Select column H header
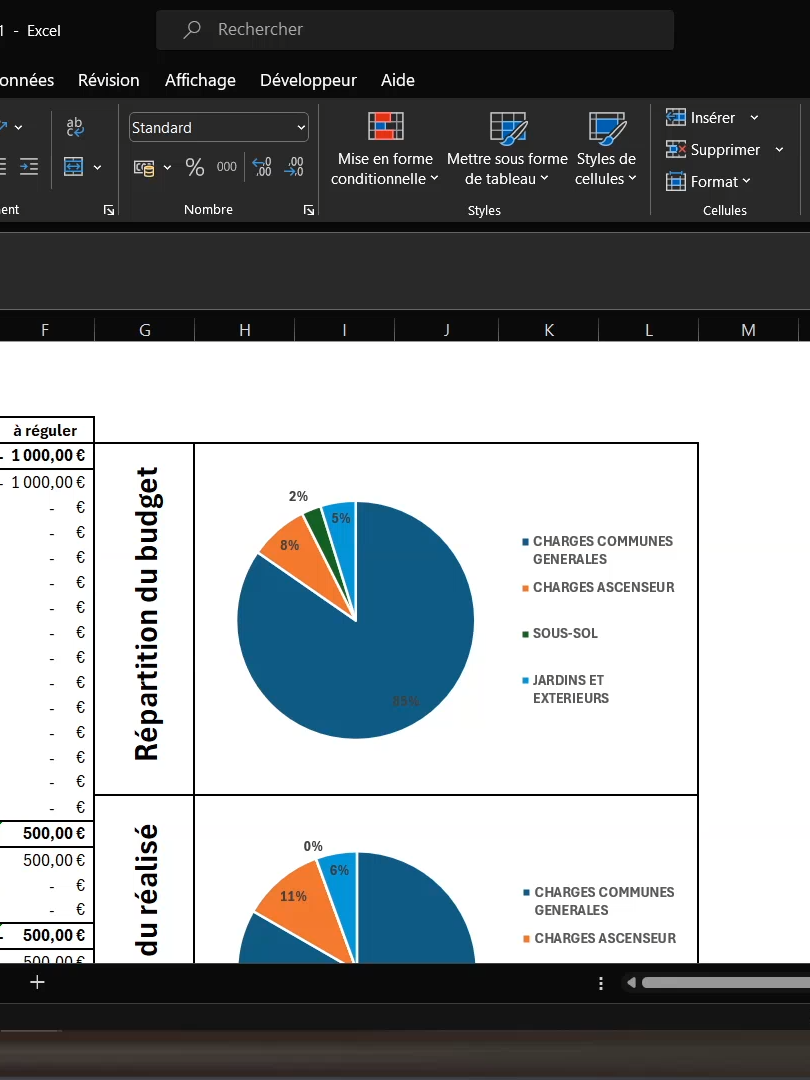 245,330
